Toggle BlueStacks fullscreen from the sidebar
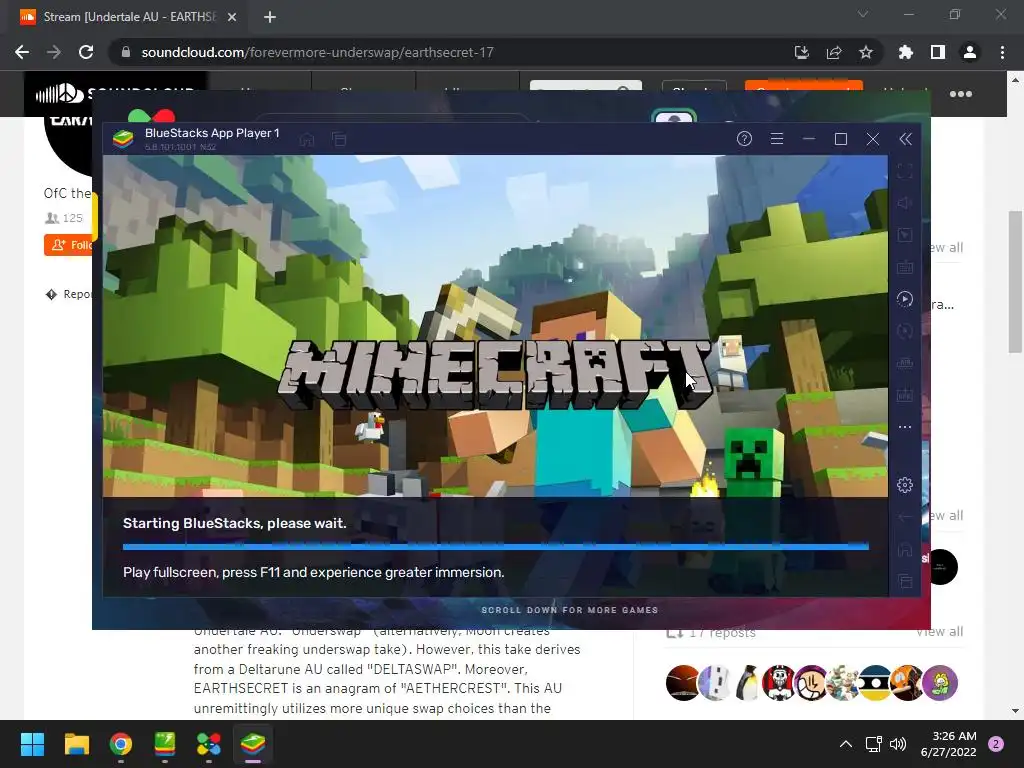The width and height of the screenshot is (1024, 768). (904, 171)
